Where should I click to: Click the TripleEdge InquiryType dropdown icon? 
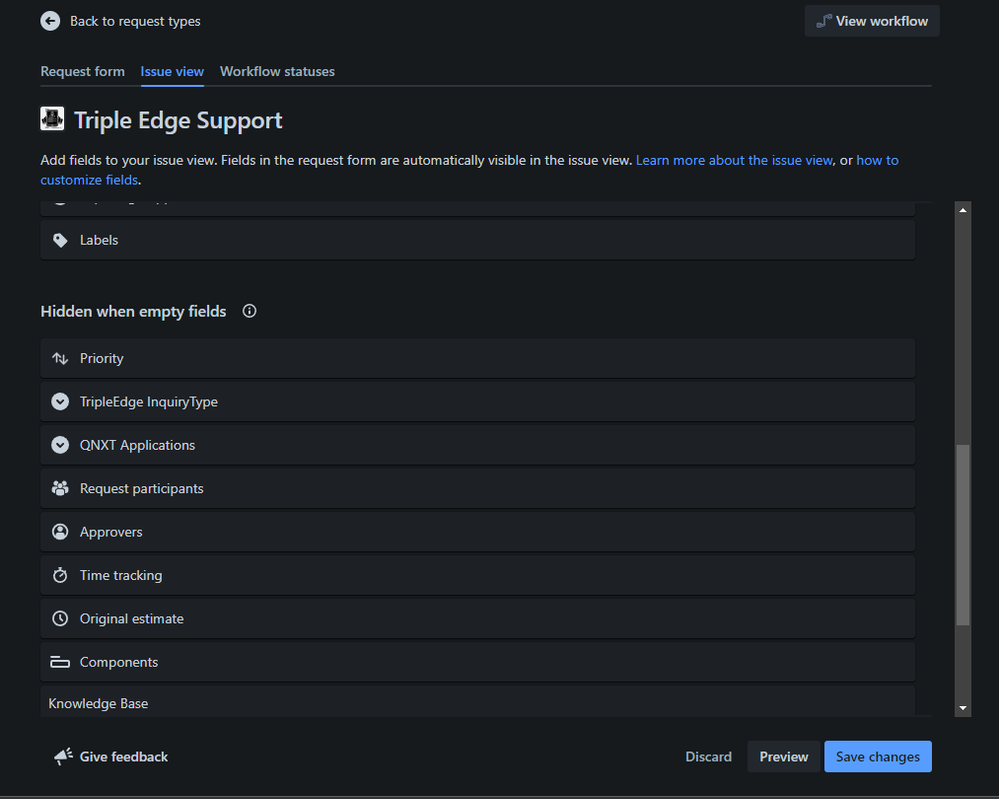pos(60,402)
